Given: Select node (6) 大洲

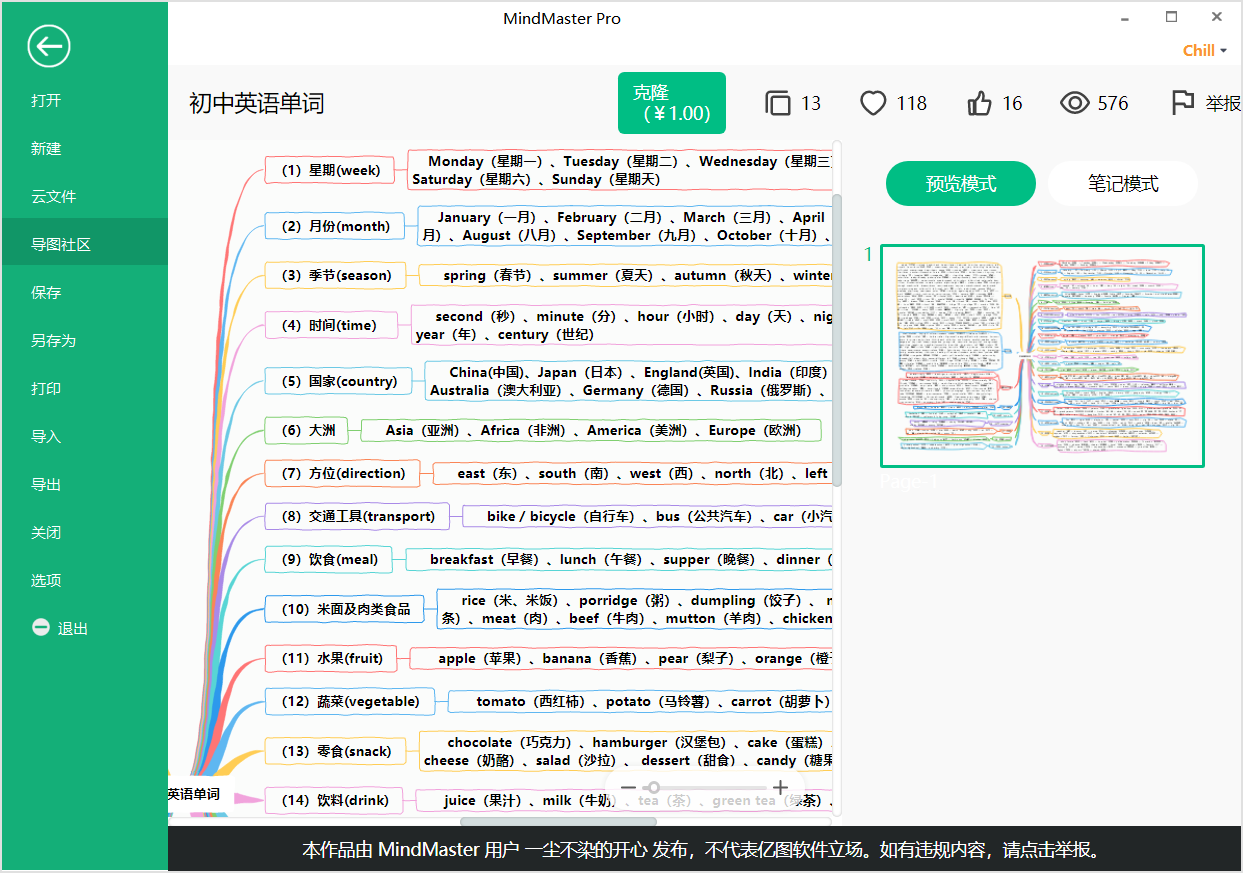Looking at the screenshot, I should pyautogui.click(x=308, y=430).
